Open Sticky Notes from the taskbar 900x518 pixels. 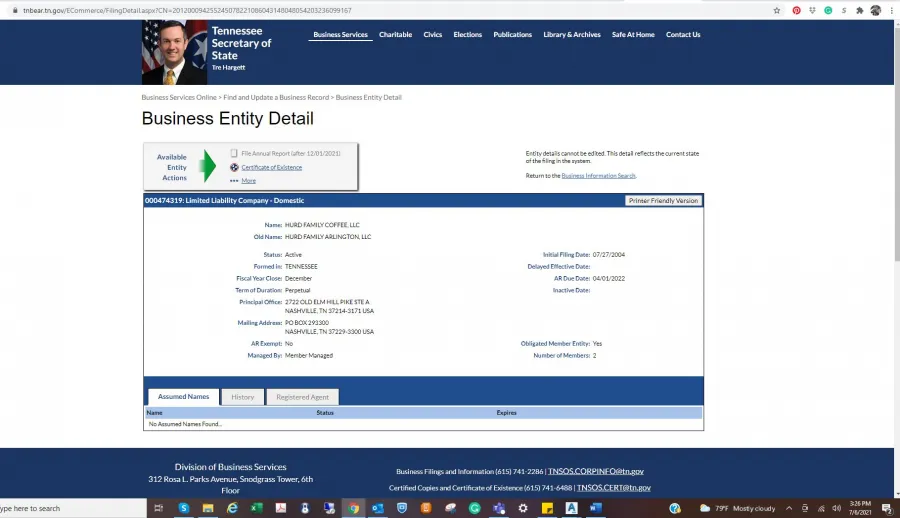click(x=547, y=508)
